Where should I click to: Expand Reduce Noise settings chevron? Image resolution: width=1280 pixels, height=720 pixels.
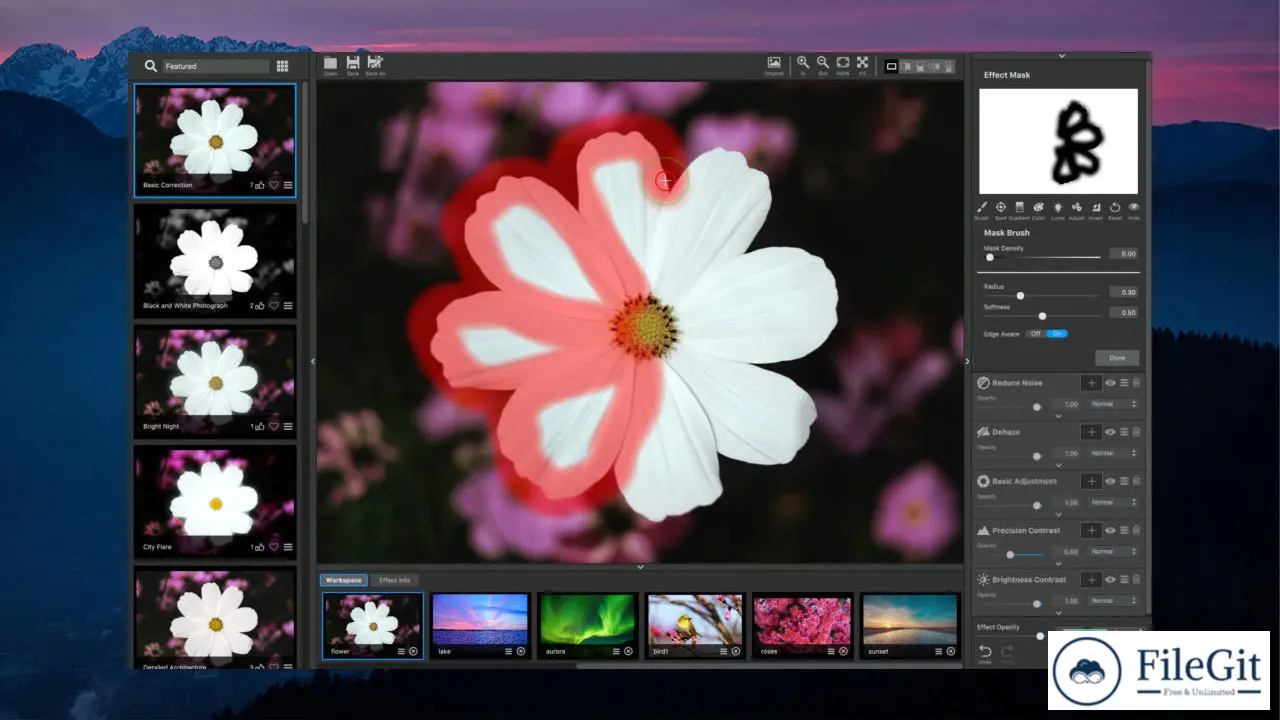tap(1058, 416)
